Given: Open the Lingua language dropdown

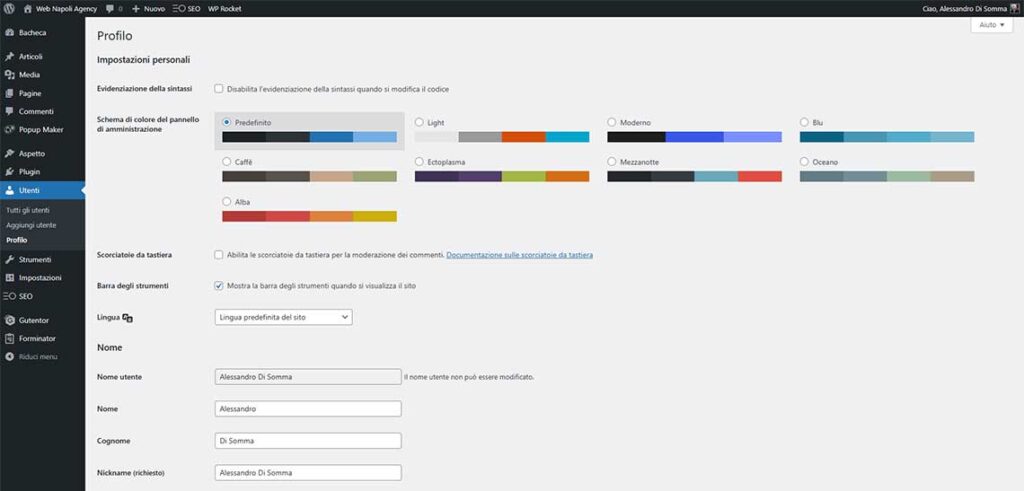Looking at the screenshot, I should coord(284,317).
